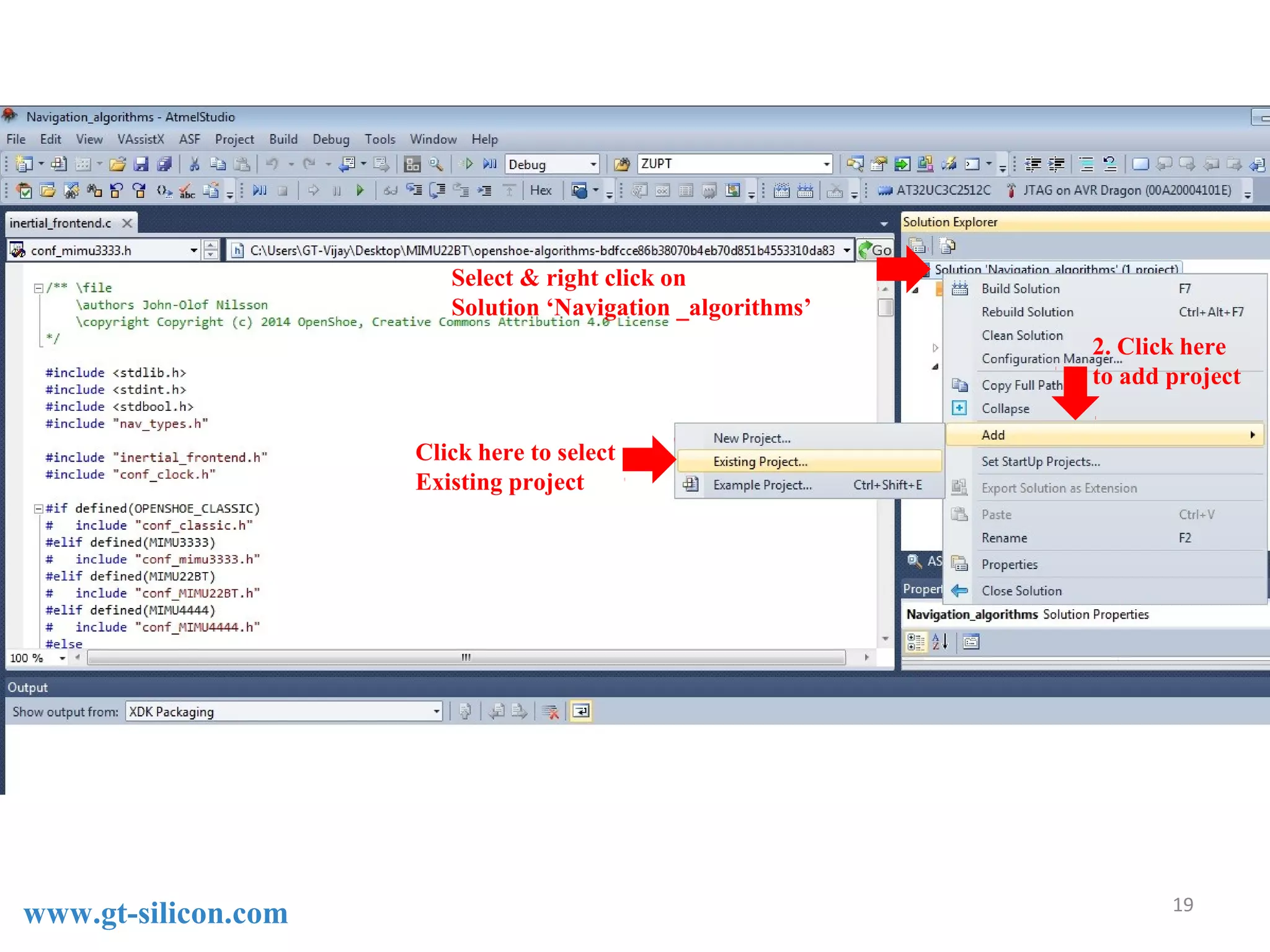Toggle Word Wrap in Output panel
This screenshot has width=1270, height=952.
click(x=581, y=712)
